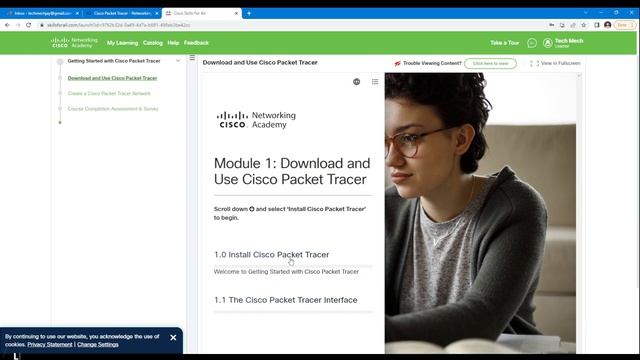The image size is (640, 360).
Task: Click the browser forward arrow
Action: 18,25
